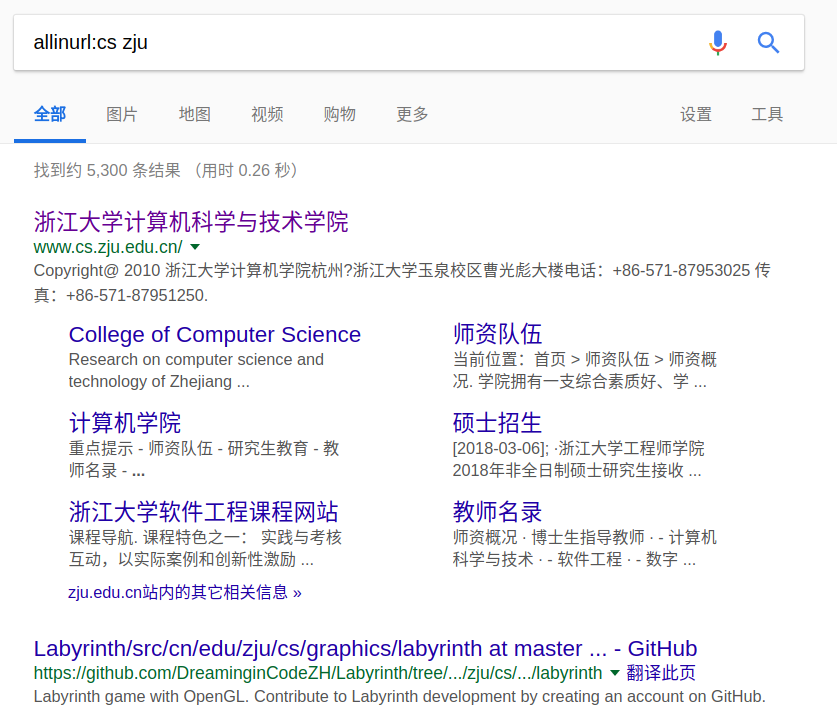The image size is (837, 713).
Task: Switch to the 地图 tab
Action: coord(194,114)
